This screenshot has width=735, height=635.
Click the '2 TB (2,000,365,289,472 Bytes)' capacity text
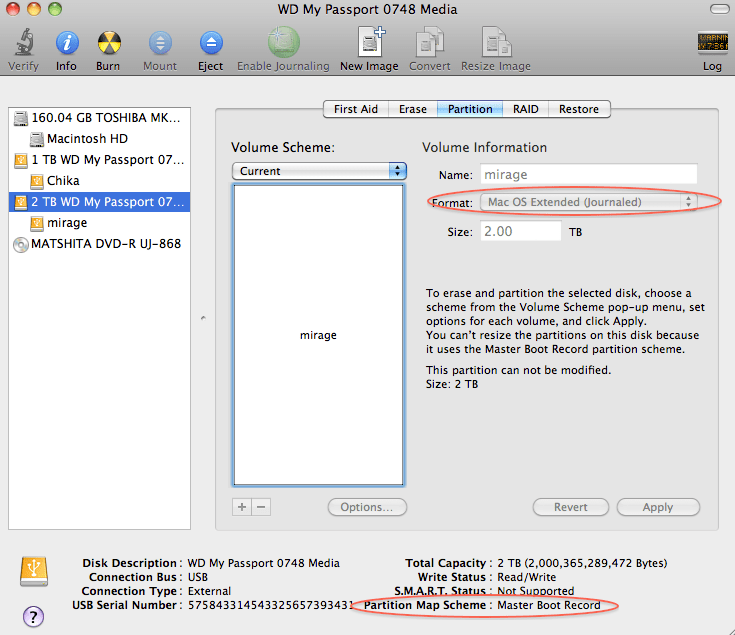pos(582,563)
